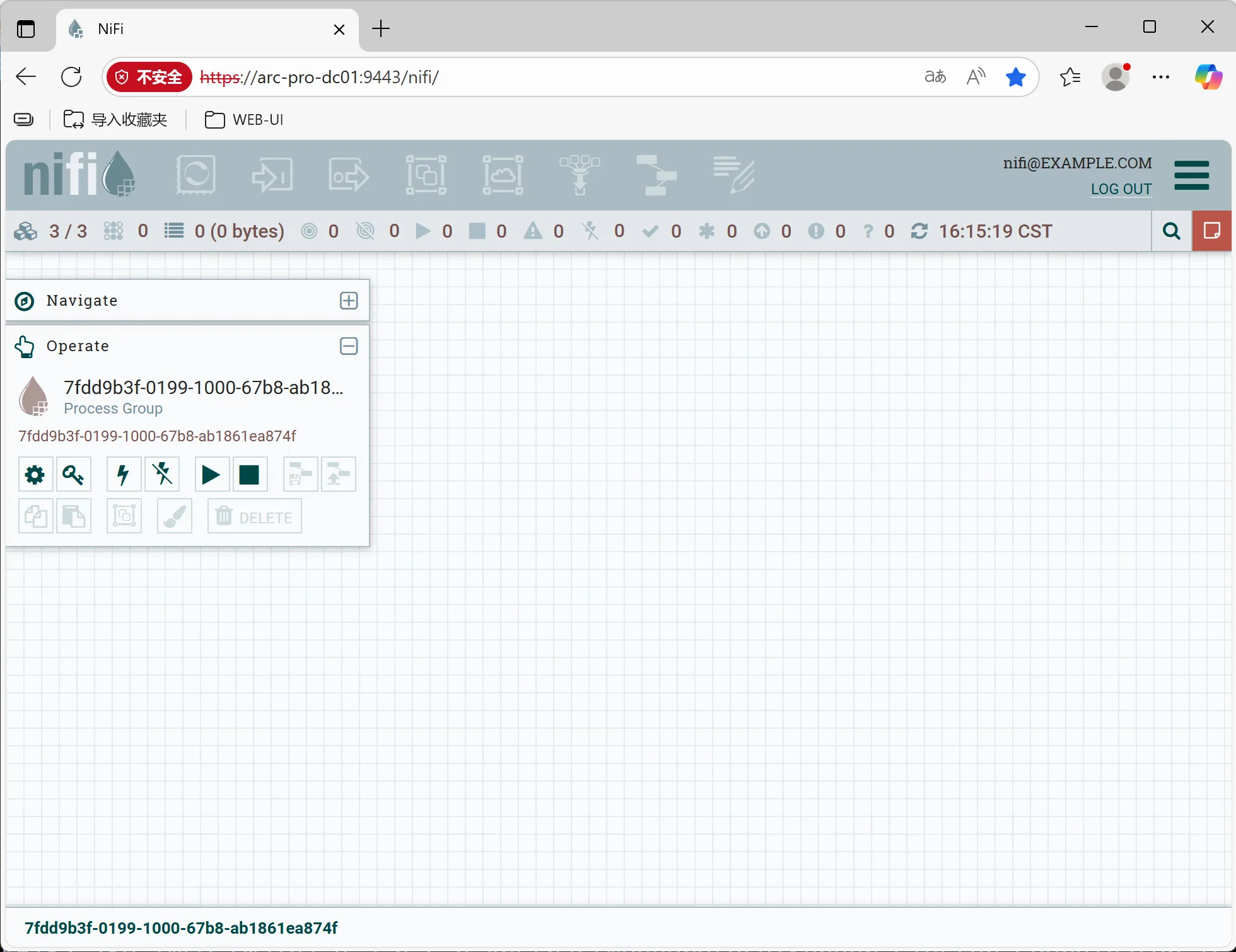Disable components with crossed lightning button

click(162, 475)
